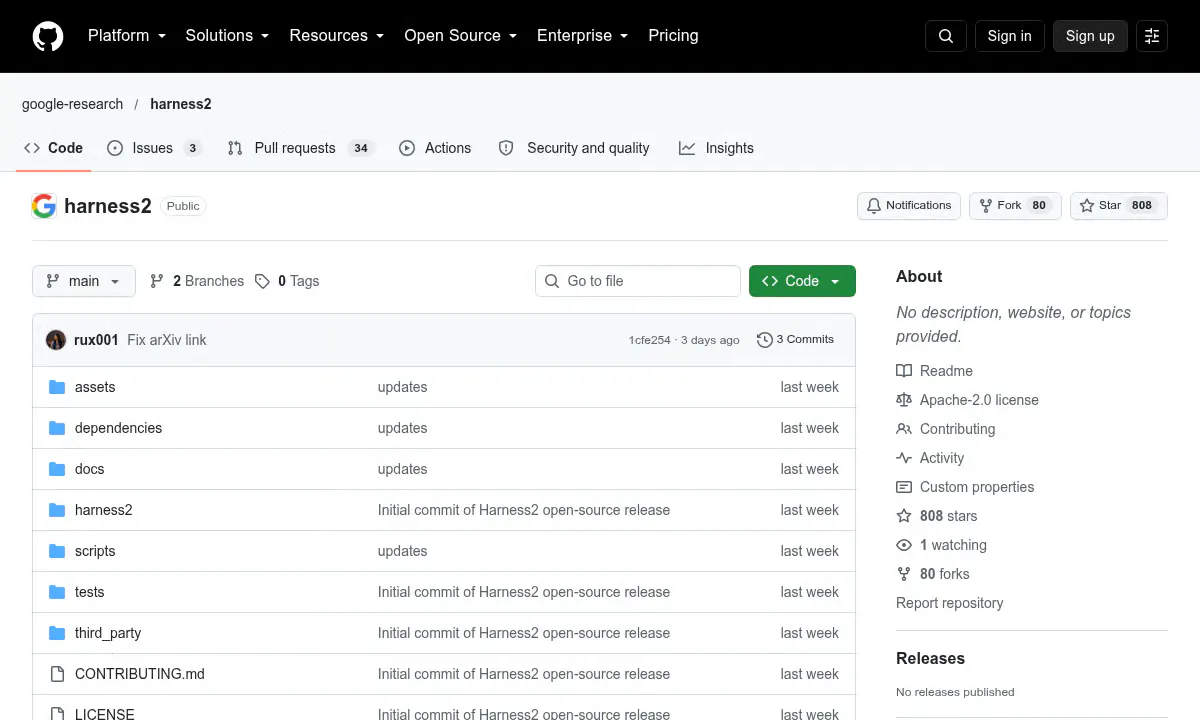Click the third_party folder icon
This screenshot has width=1200, height=720.
tap(57, 633)
